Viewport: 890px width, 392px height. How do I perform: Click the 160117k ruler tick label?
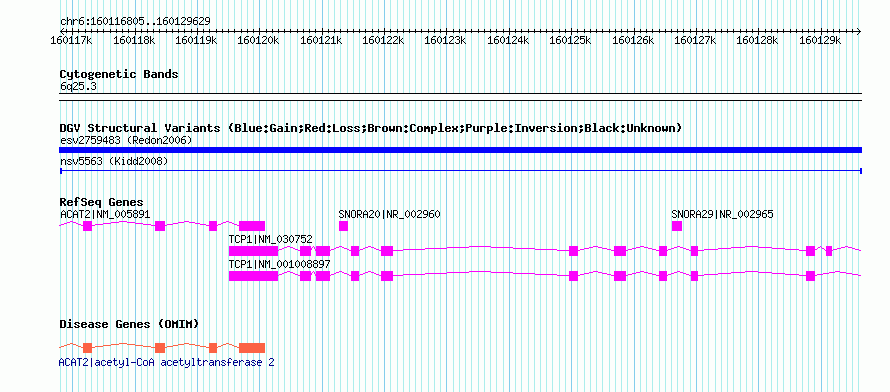coord(72,41)
